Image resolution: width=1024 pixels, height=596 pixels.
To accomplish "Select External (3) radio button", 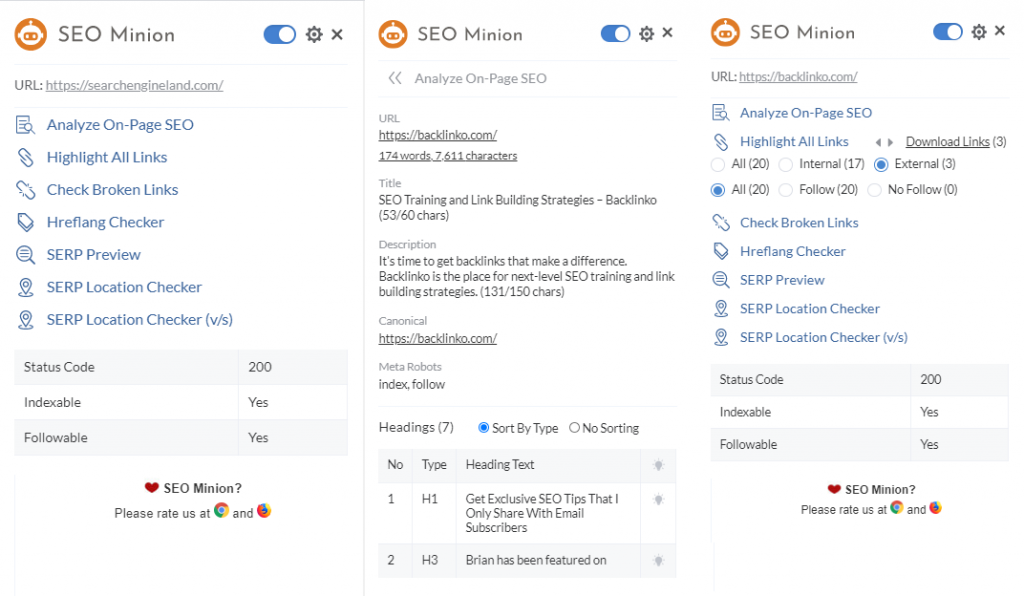I will 881,165.
